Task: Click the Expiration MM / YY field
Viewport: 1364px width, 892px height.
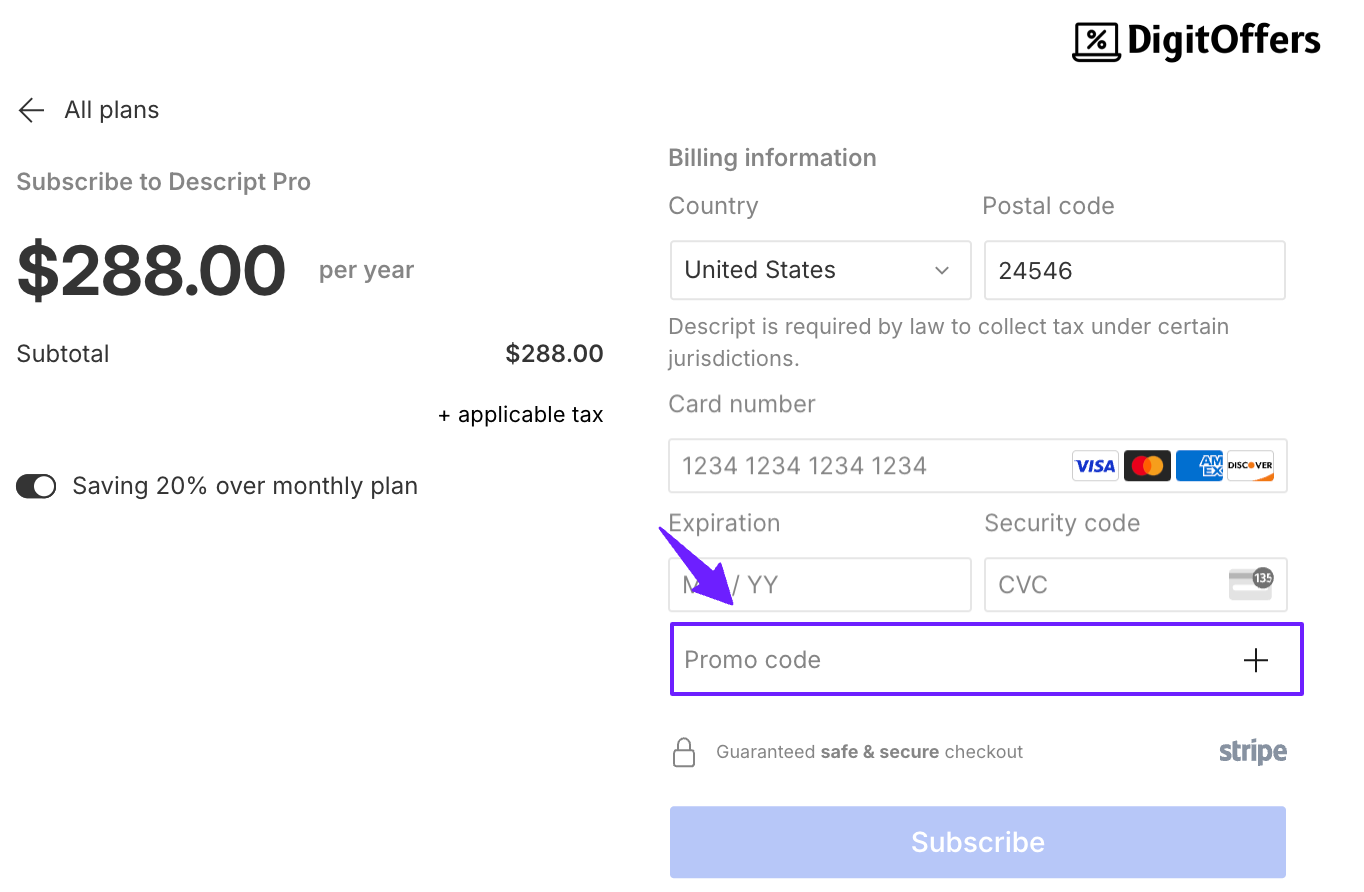Action: pos(820,584)
